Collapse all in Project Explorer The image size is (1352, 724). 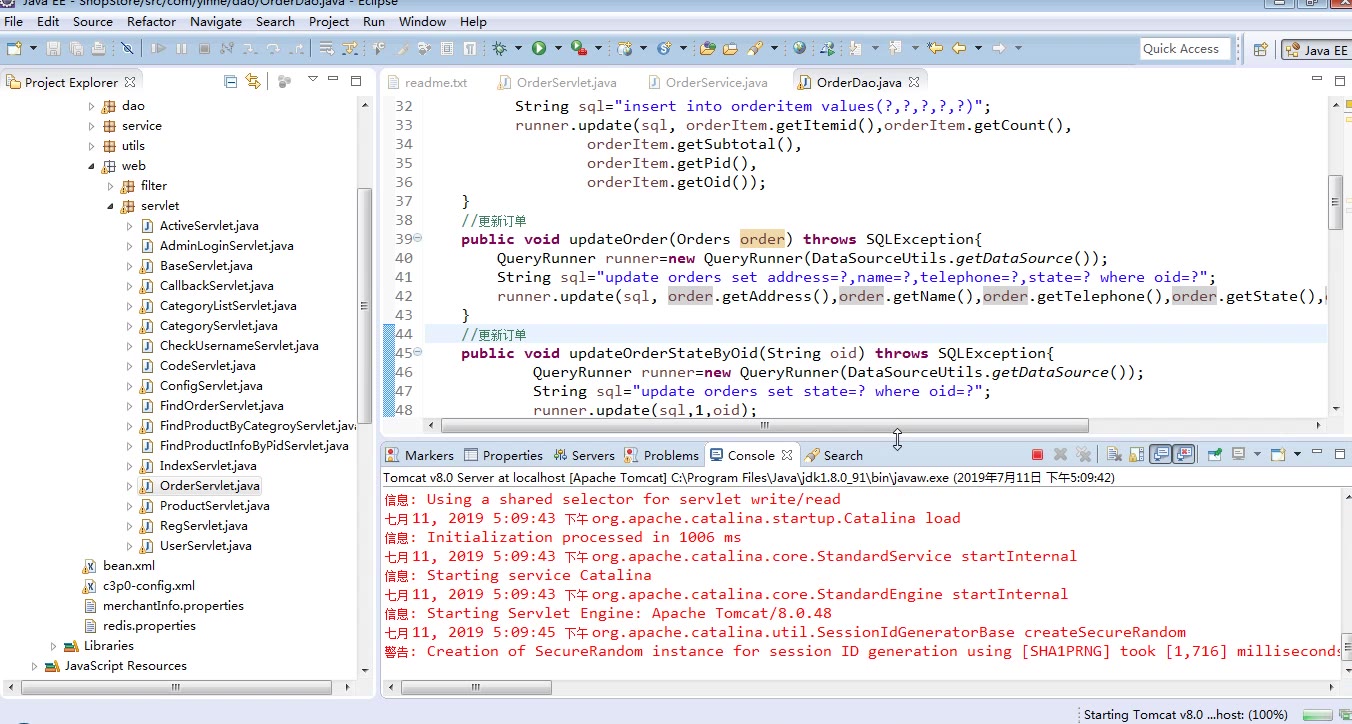[231, 82]
